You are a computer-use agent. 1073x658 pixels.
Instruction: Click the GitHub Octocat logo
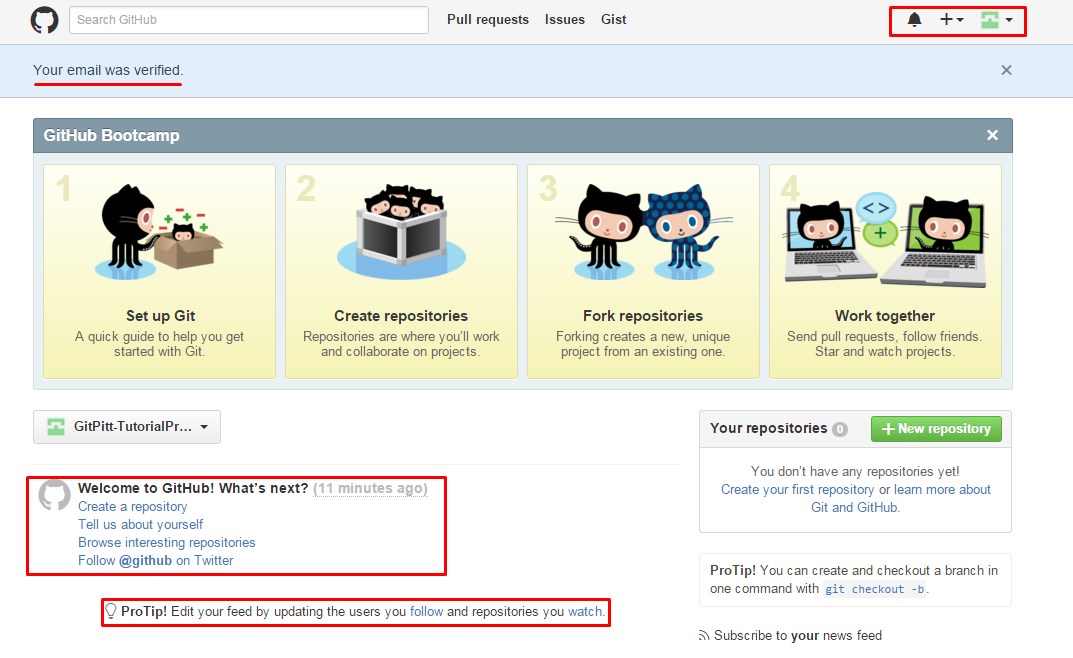pos(44,19)
